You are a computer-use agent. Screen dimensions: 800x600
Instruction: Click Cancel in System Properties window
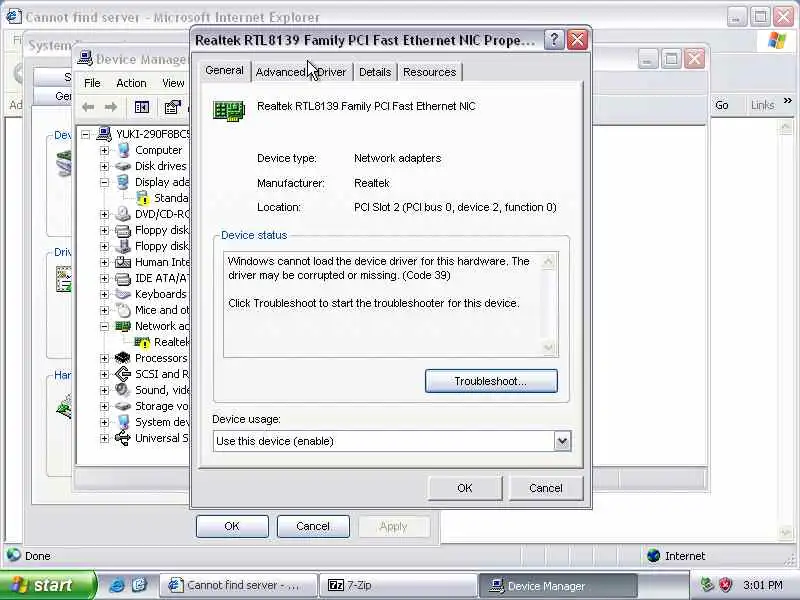313,526
